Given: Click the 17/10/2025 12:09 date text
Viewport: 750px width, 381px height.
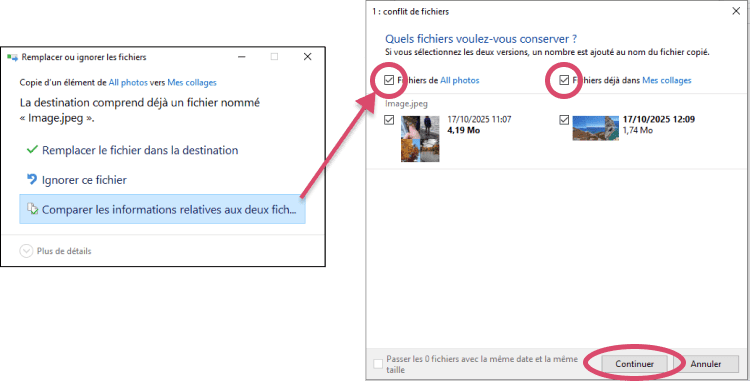Looking at the screenshot, I should pos(659,120).
